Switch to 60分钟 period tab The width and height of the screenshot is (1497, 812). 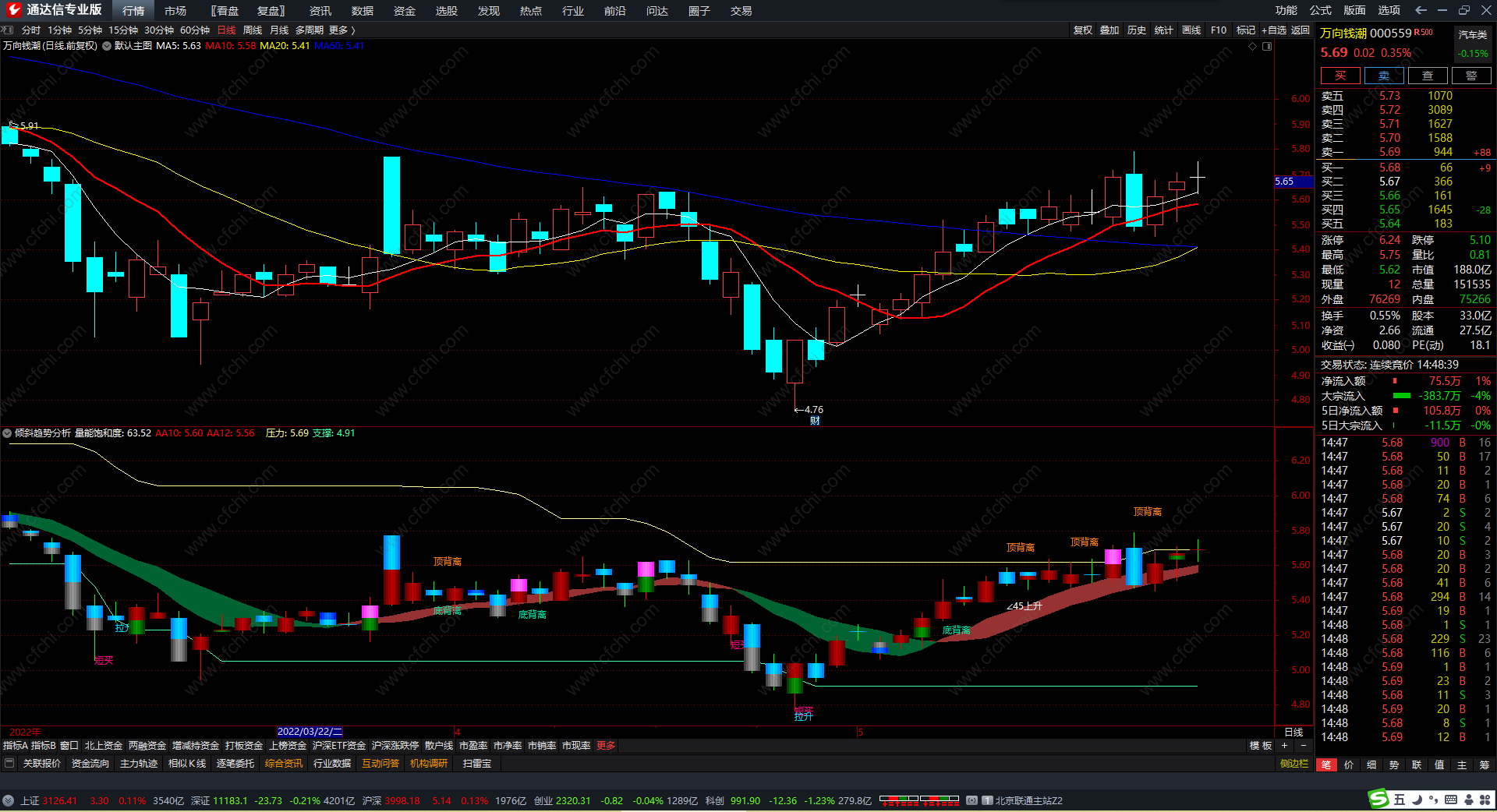pyautogui.click(x=195, y=30)
